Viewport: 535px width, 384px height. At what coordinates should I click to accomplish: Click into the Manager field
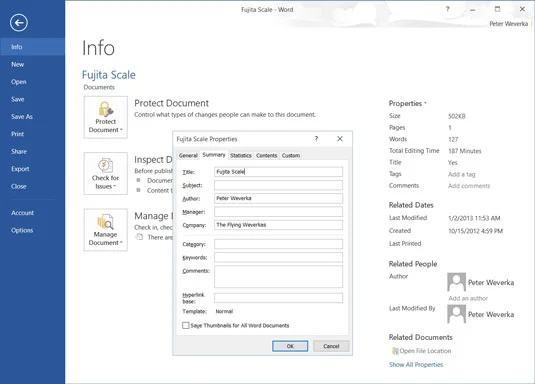coord(278,212)
